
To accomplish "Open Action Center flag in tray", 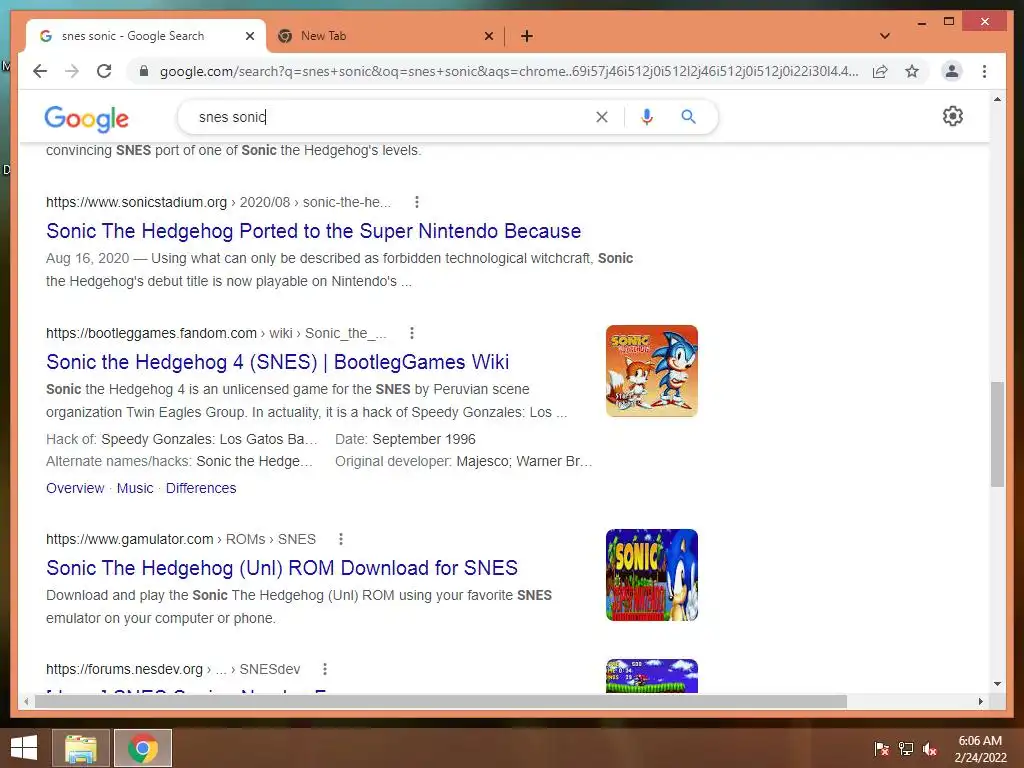I will (x=882, y=749).
